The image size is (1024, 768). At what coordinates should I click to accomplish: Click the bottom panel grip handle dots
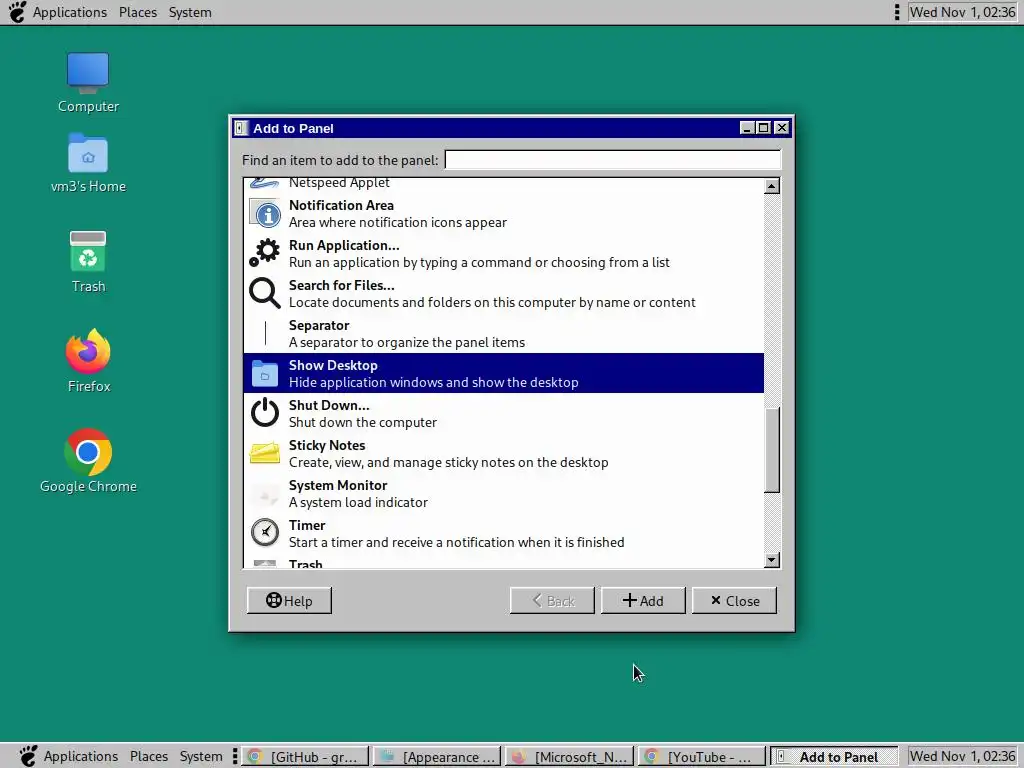(x=234, y=756)
